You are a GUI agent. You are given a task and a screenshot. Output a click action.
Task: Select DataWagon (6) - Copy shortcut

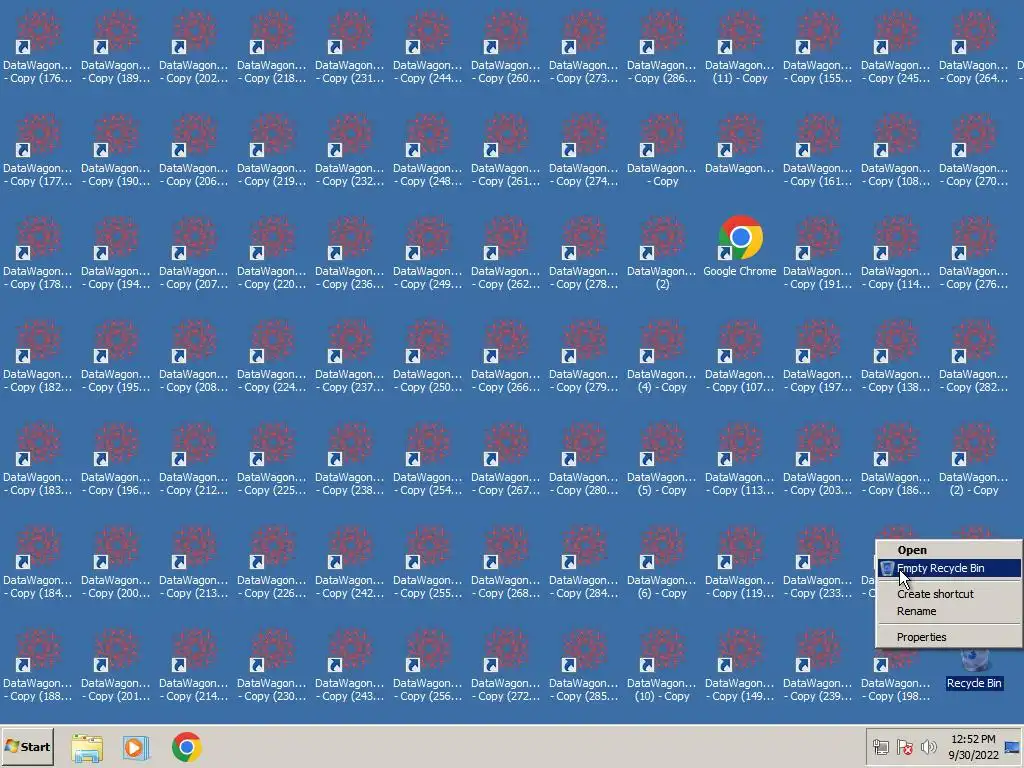click(x=662, y=563)
